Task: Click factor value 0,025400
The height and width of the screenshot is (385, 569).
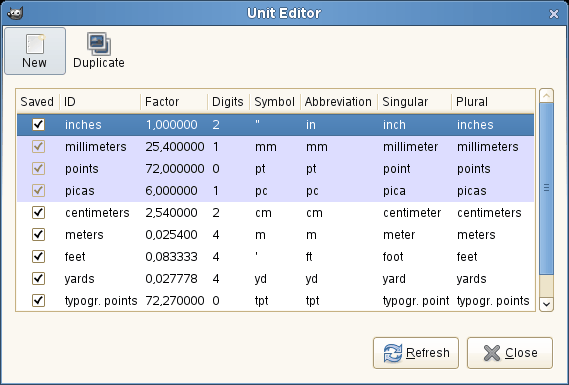Action: [172, 235]
